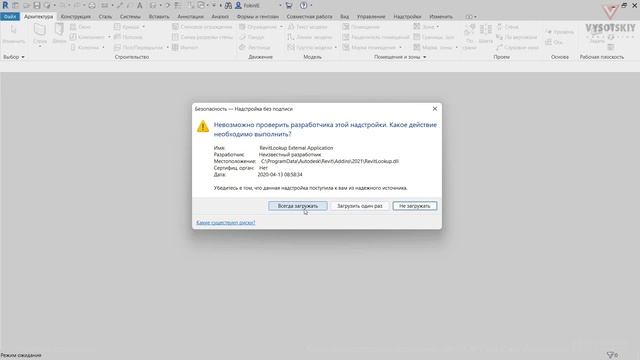
Task: Click the Help question mark icon
Action: tap(303, 5)
